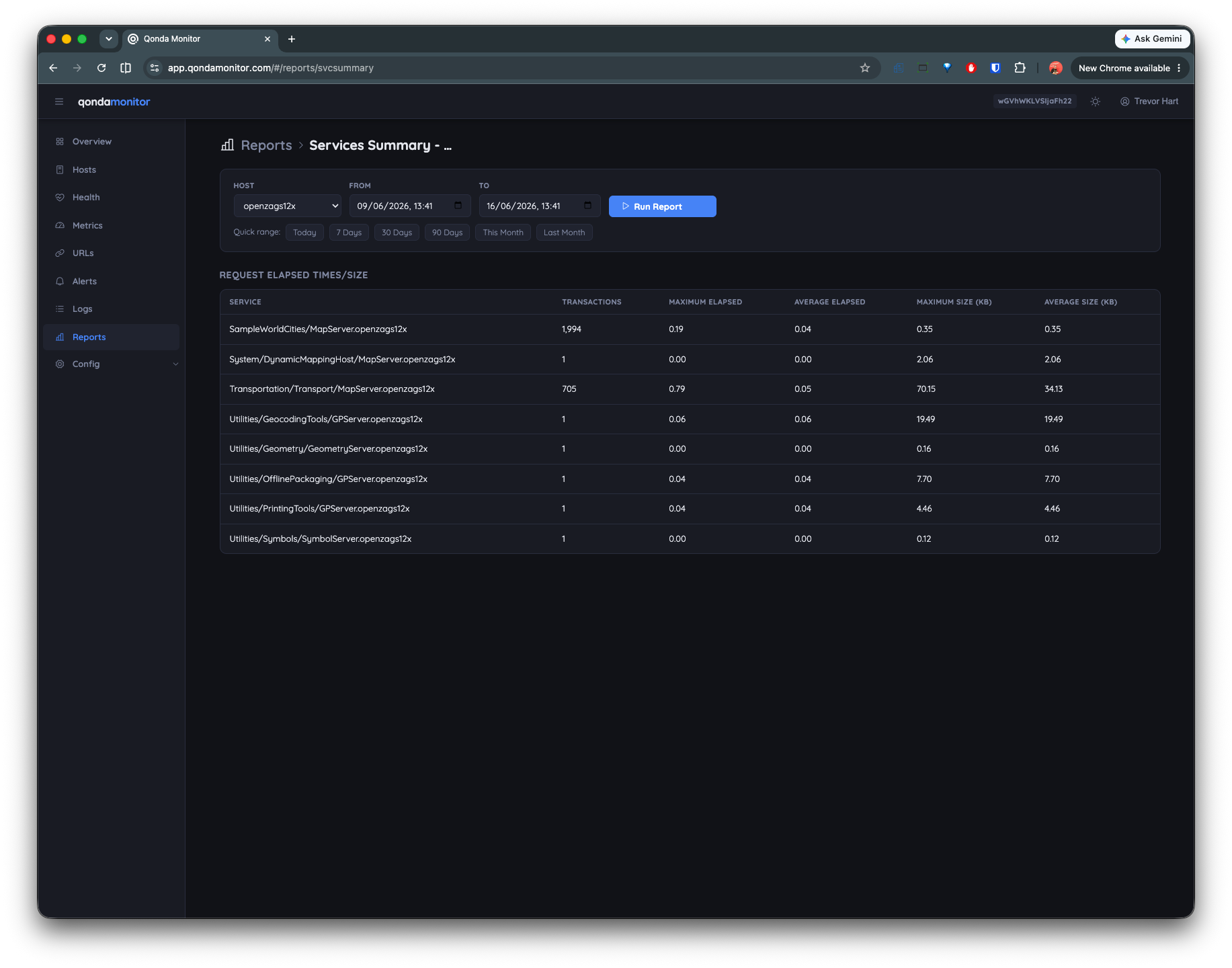Select Utilities/Symbols/SymbolServer.openzags12x row
This screenshot has height=968, width=1232.
[x=690, y=539]
